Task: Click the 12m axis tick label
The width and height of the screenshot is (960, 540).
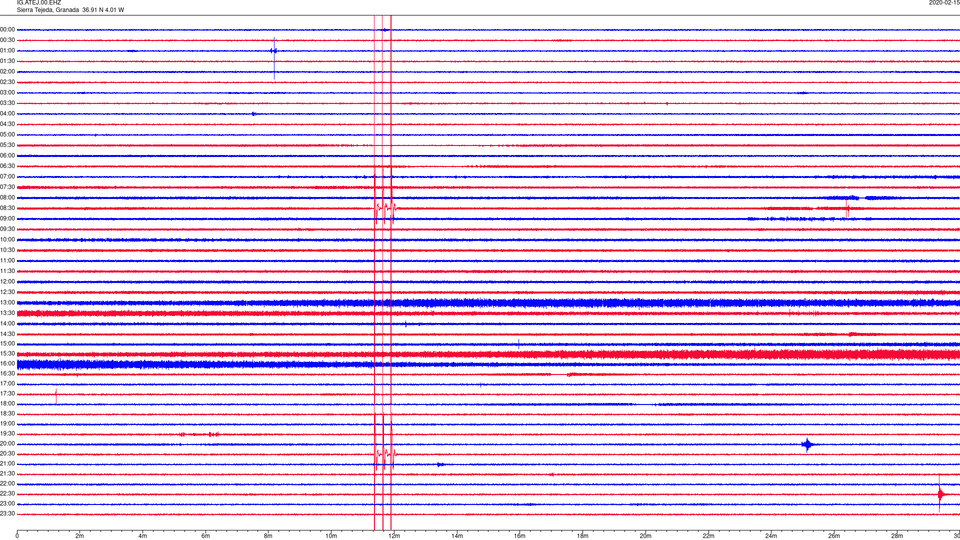Action: [x=394, y=536]
